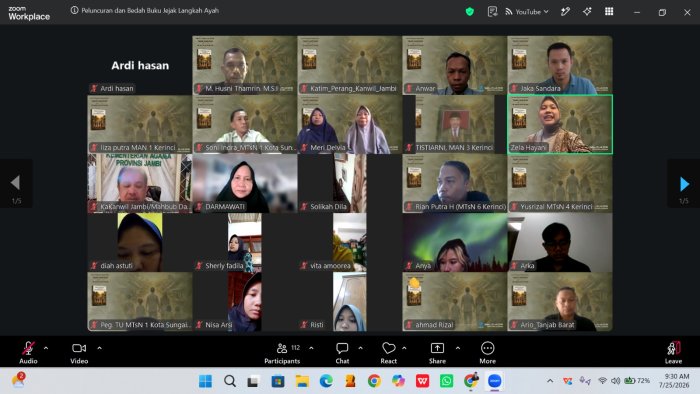Open the AI Companion sparkle icon
Viewport: 700px width, 394px height.
[587, 12]
